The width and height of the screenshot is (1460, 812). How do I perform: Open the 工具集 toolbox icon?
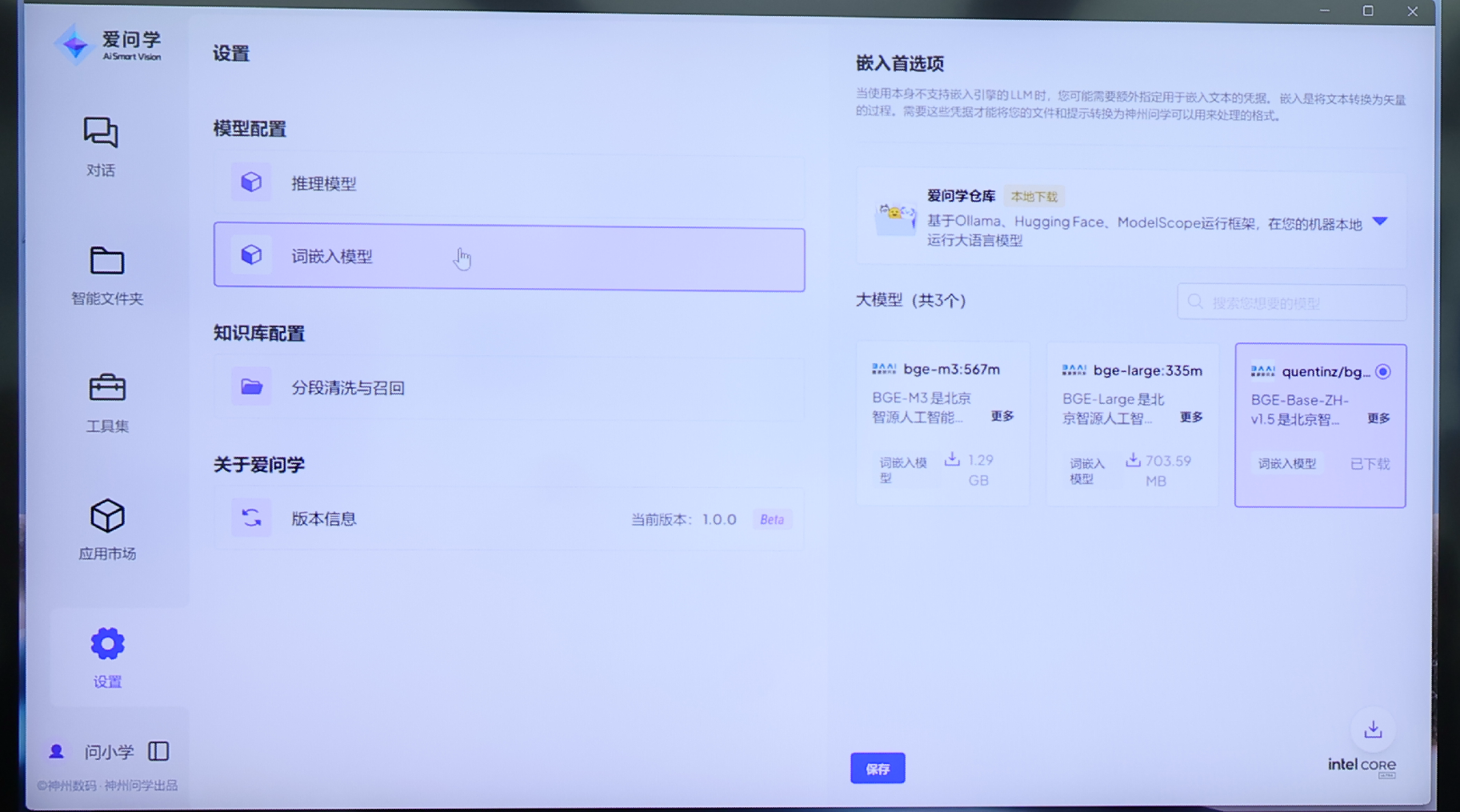click(x=107, y=387)
